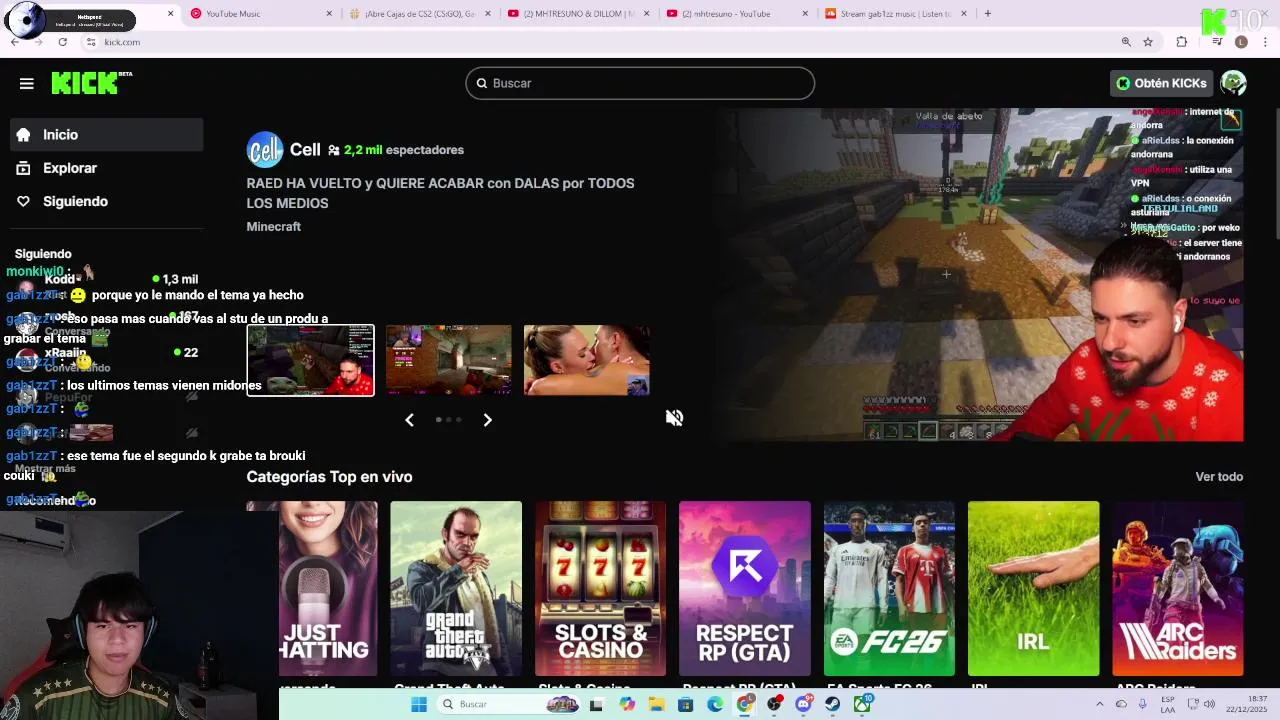
Task: Open Xbox app from taskbar
Action: (862, 705)
